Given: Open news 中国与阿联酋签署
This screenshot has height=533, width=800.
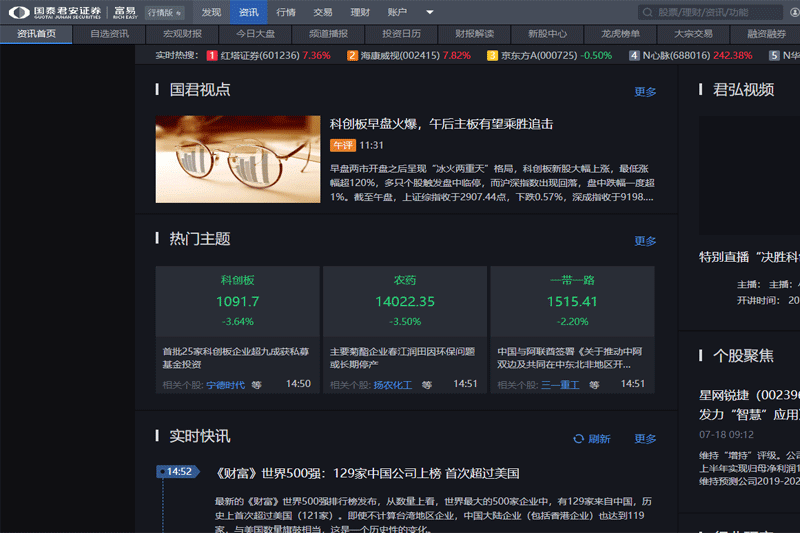Looking at the screenshot, I should 570,358.
